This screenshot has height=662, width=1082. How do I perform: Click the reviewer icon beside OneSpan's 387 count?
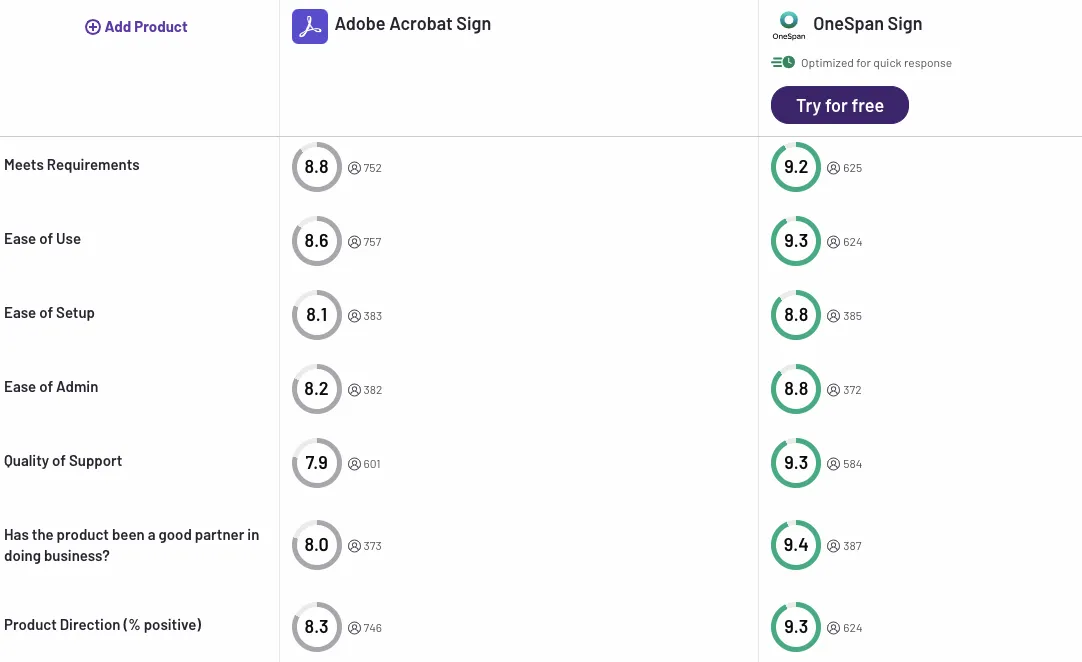(832, 546)
